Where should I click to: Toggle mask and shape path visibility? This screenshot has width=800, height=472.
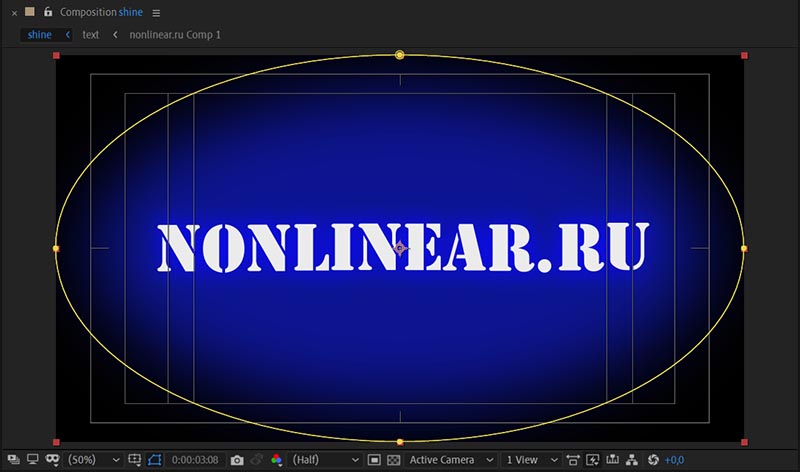[x=155, y=460]
